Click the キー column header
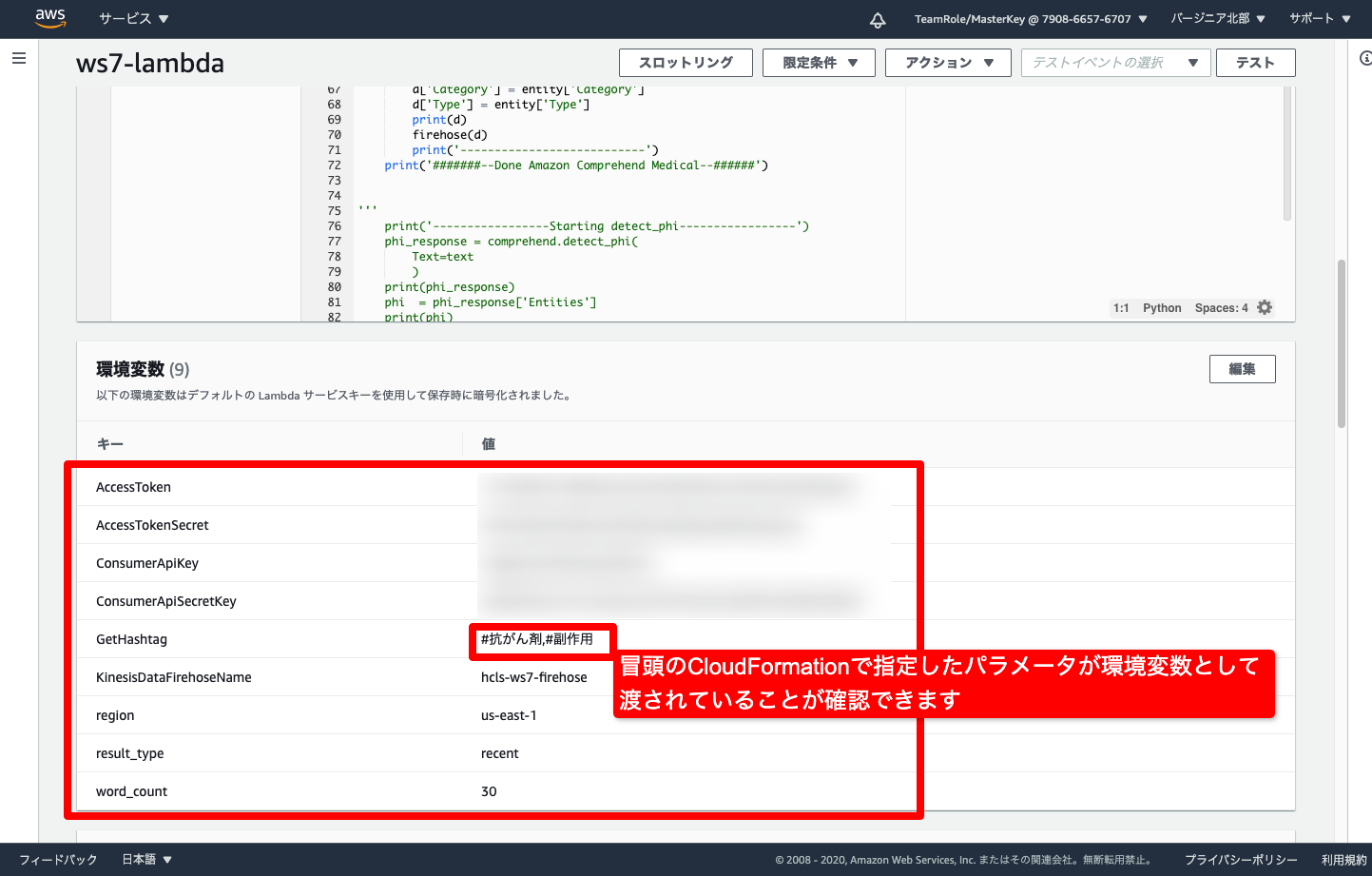1372x876 pixels. [110, 444]
